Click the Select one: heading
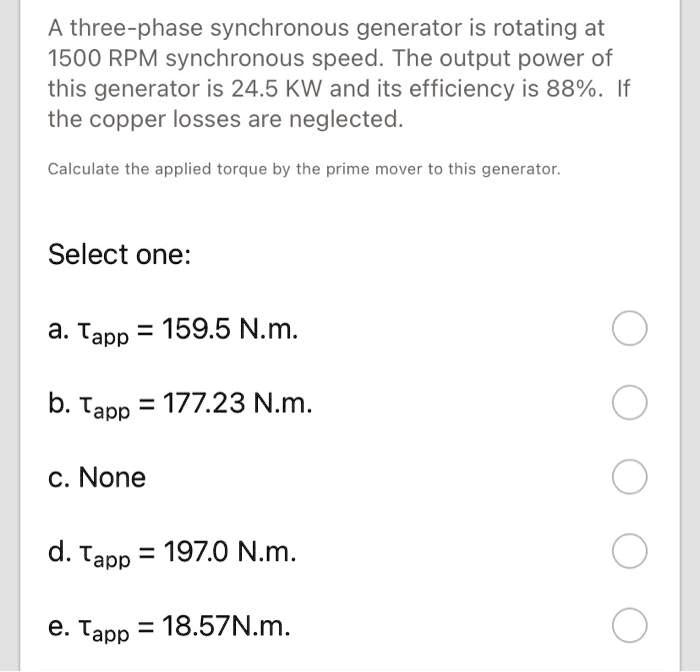Screen dimensions: 700x672 tap(119, 255)
